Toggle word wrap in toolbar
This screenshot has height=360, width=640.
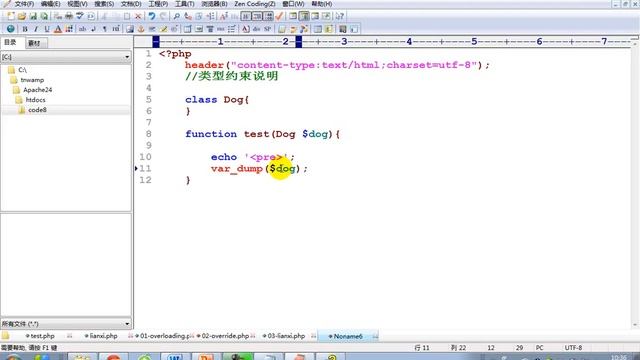(x=246, y=16)
